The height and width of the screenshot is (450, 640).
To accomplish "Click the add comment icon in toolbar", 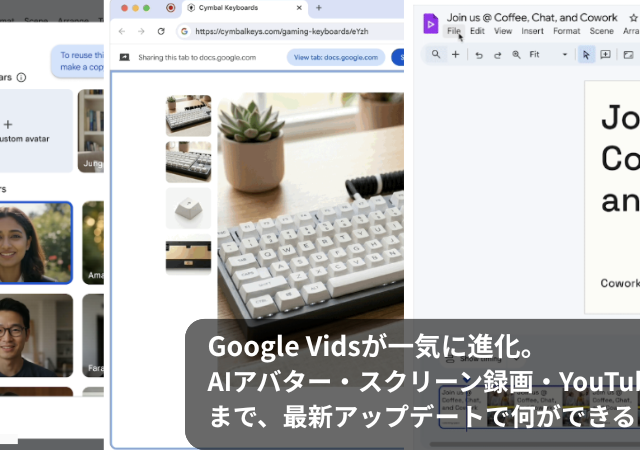I will point(606,54).
